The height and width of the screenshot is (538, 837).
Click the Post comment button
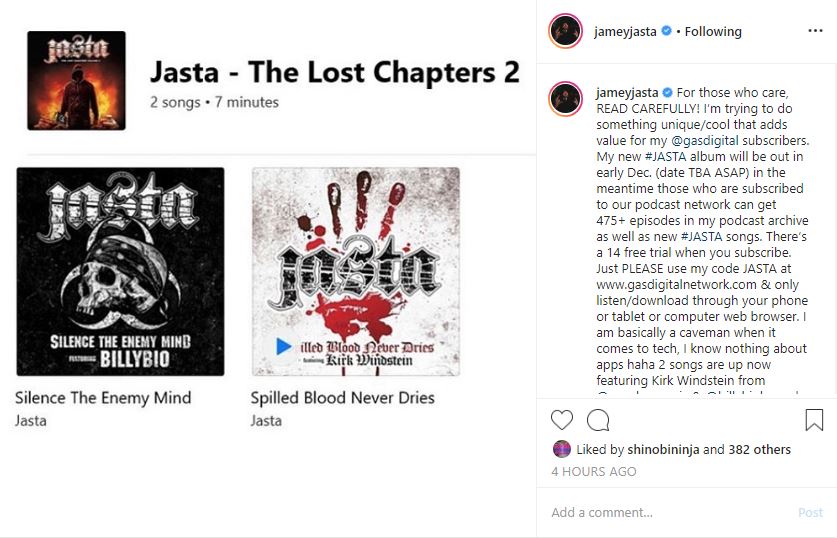pos(810,512)
